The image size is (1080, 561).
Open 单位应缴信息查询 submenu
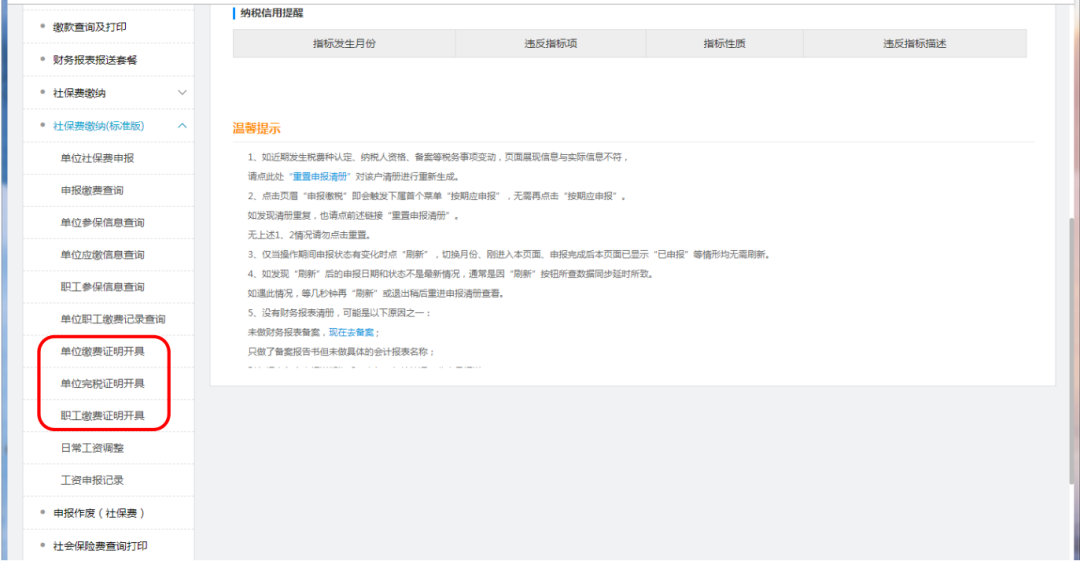tap(103, 255)
